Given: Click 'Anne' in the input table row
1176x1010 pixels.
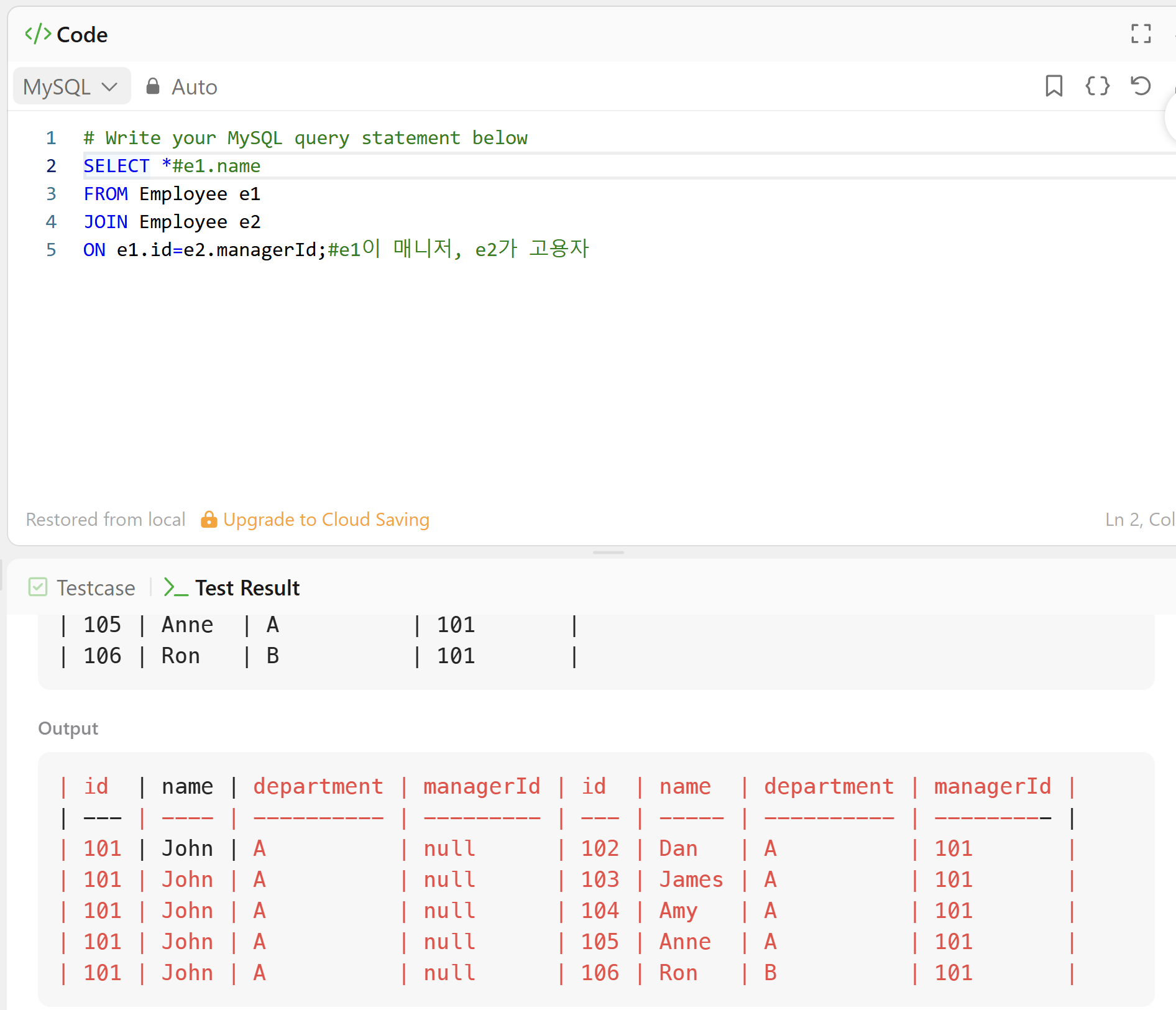Looking at the screenshot, I should [x=187, y=625].
